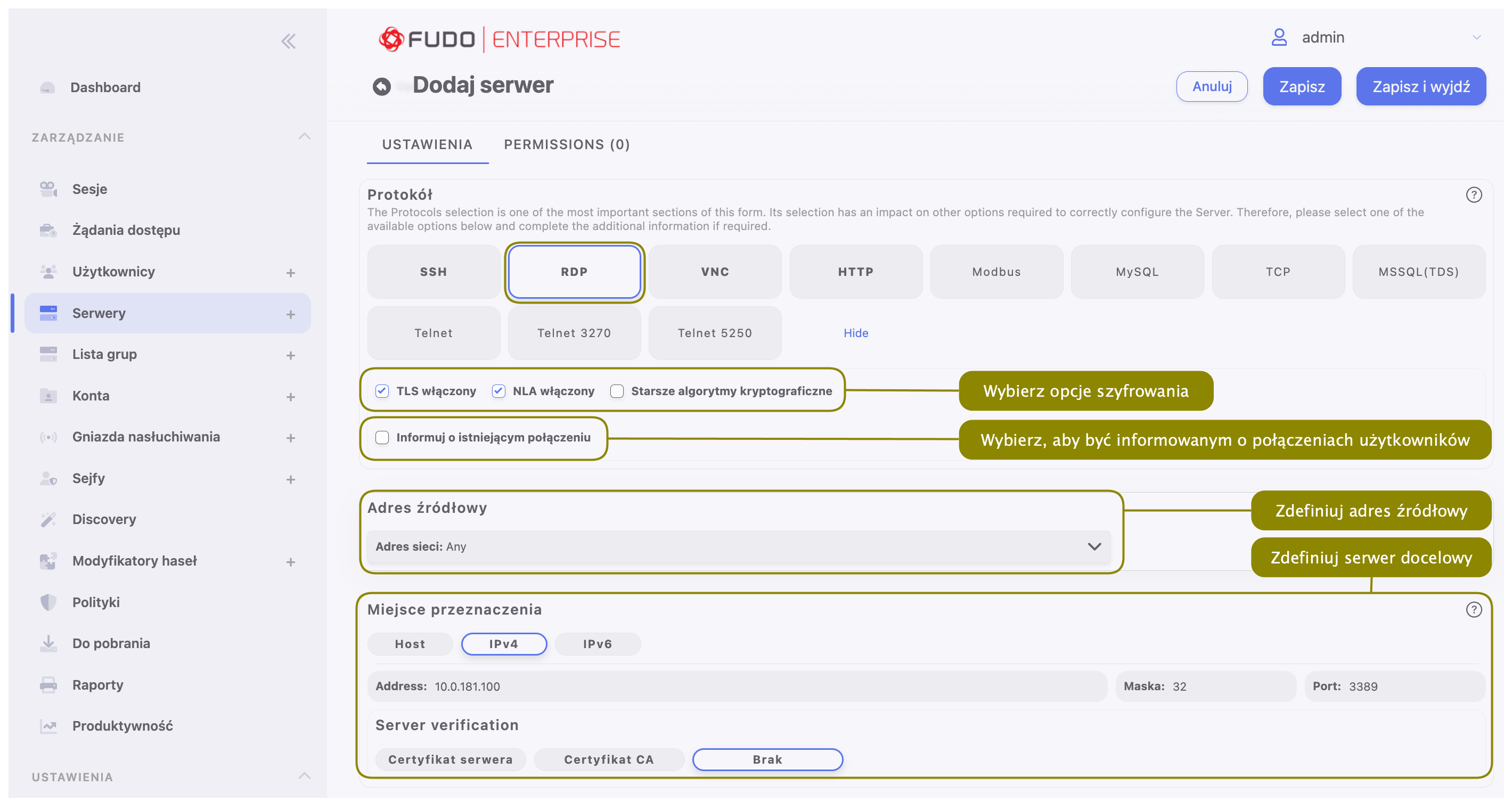Collapse the sidebar with double-chevron icon
This screenshot has height=810, width=1512.
click(x=288, y=41)
